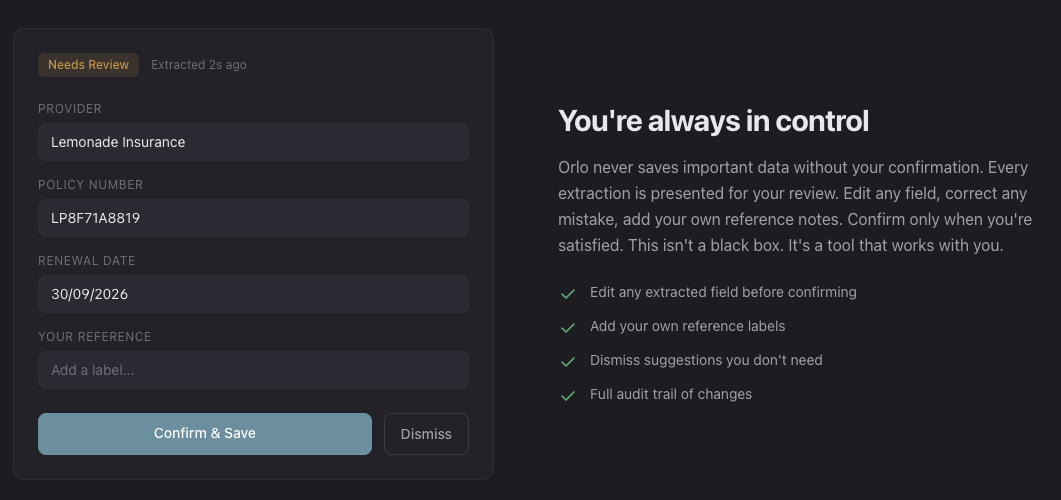Click the 'Full audit trail of changes' text

671,394
